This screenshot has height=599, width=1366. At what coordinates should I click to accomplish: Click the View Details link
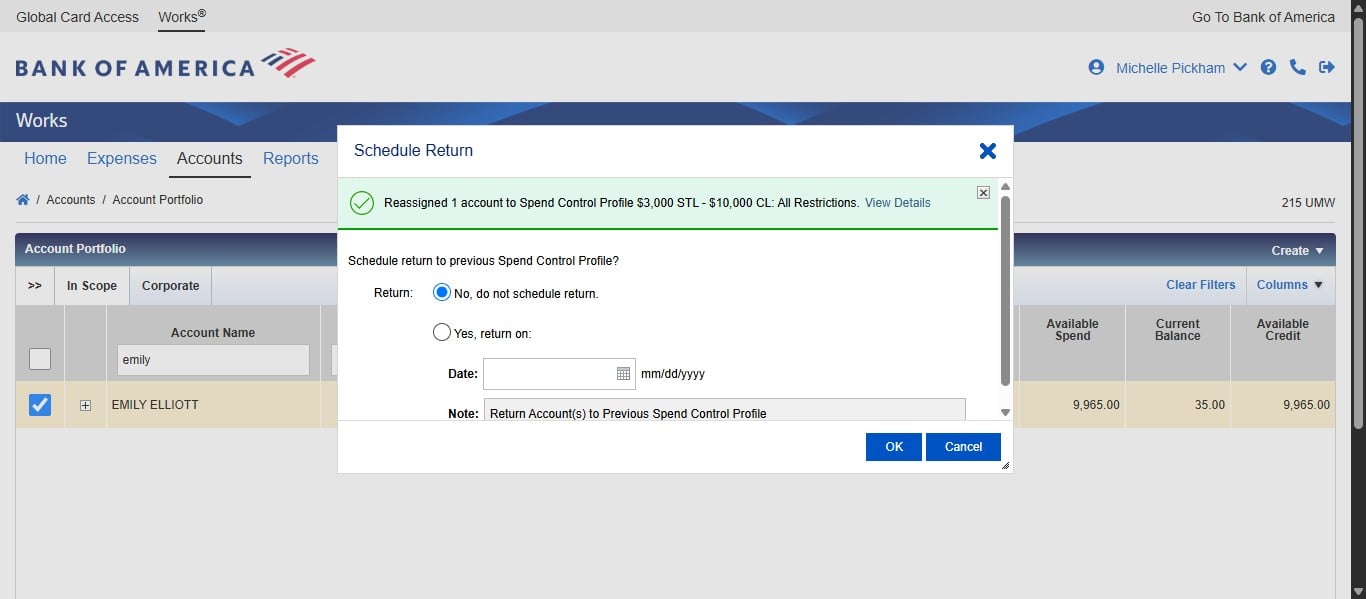click(x=897, y=202)
